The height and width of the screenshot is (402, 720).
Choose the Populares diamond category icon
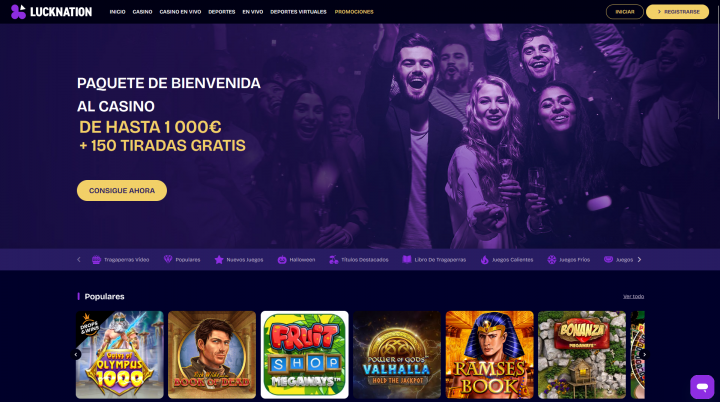[x=168, y=260]
